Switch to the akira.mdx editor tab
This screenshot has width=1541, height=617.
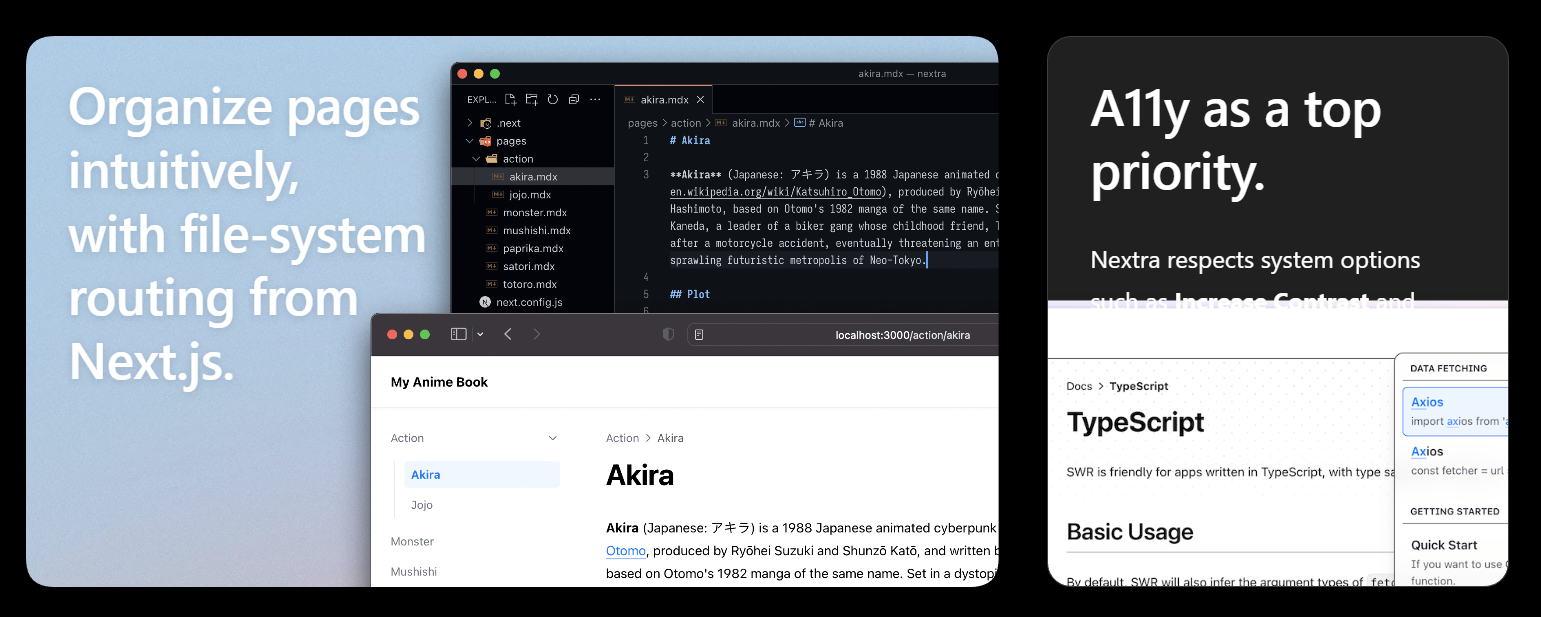click(x=663, y=100)
